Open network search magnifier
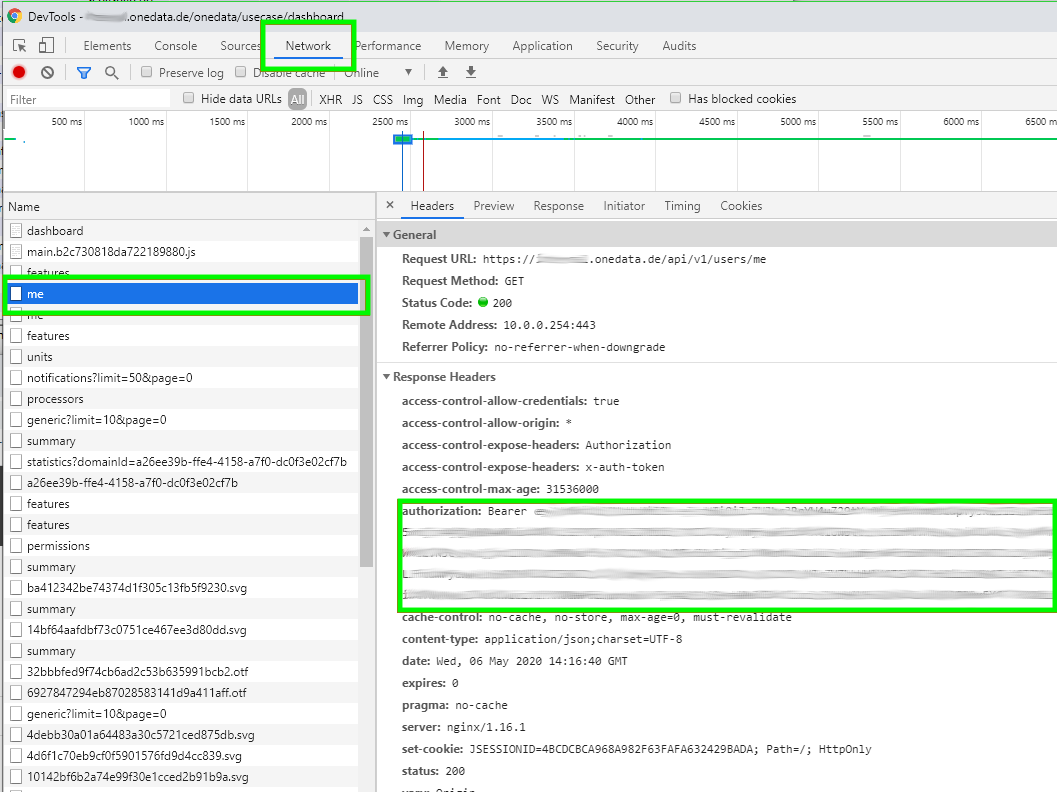Screen dimensions: 1057x792 pos(112,73)
